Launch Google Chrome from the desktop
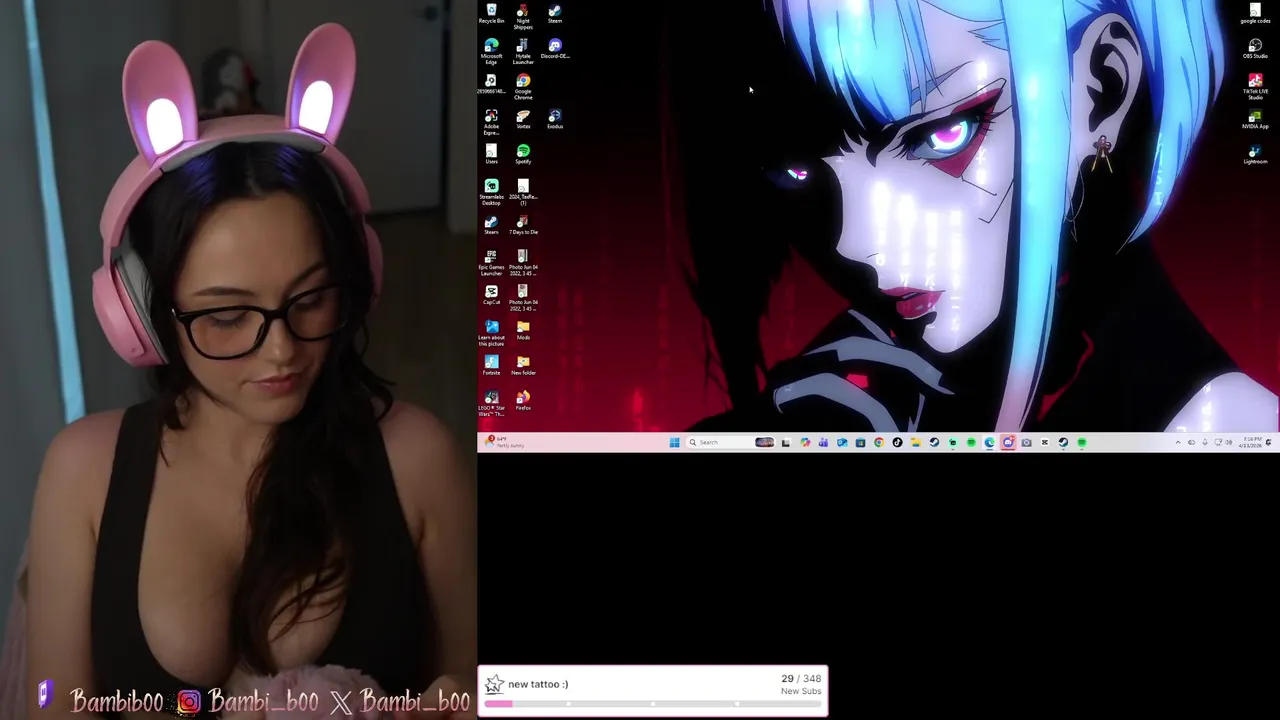1280x720 pixels. (523, 87)
